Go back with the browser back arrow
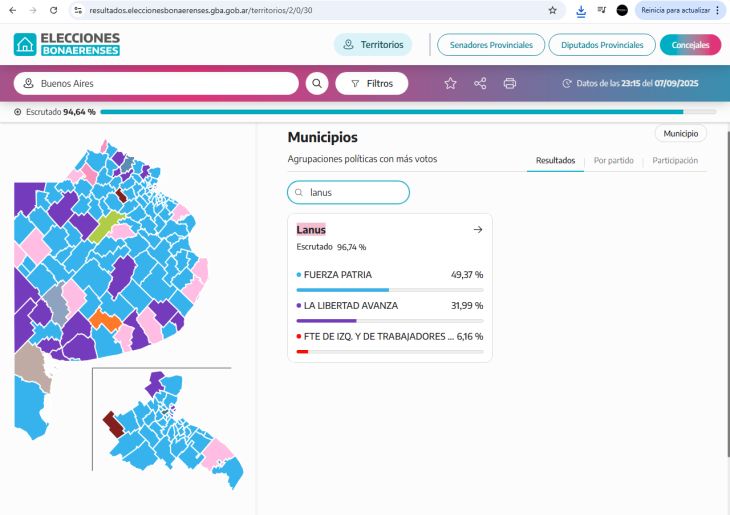The image size is (730, 515). point(13,10)
